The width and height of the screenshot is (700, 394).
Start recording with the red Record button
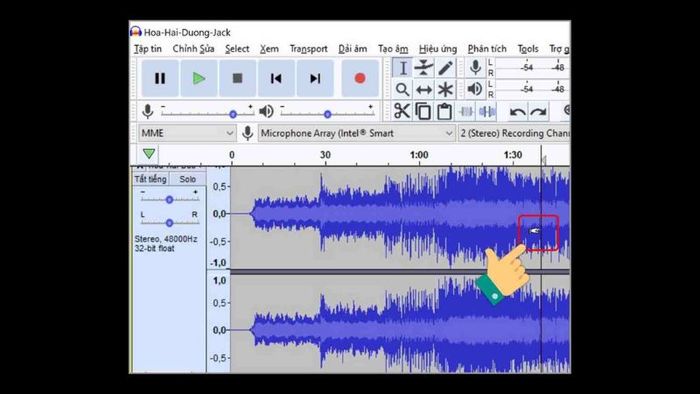click(360, 79)
